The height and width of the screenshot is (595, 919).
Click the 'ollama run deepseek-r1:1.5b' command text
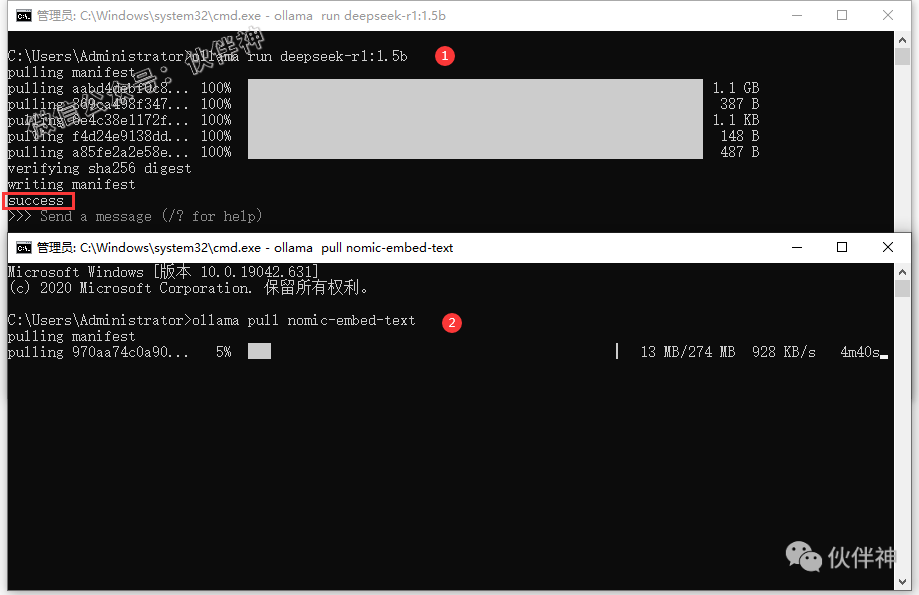click(299, 56)
